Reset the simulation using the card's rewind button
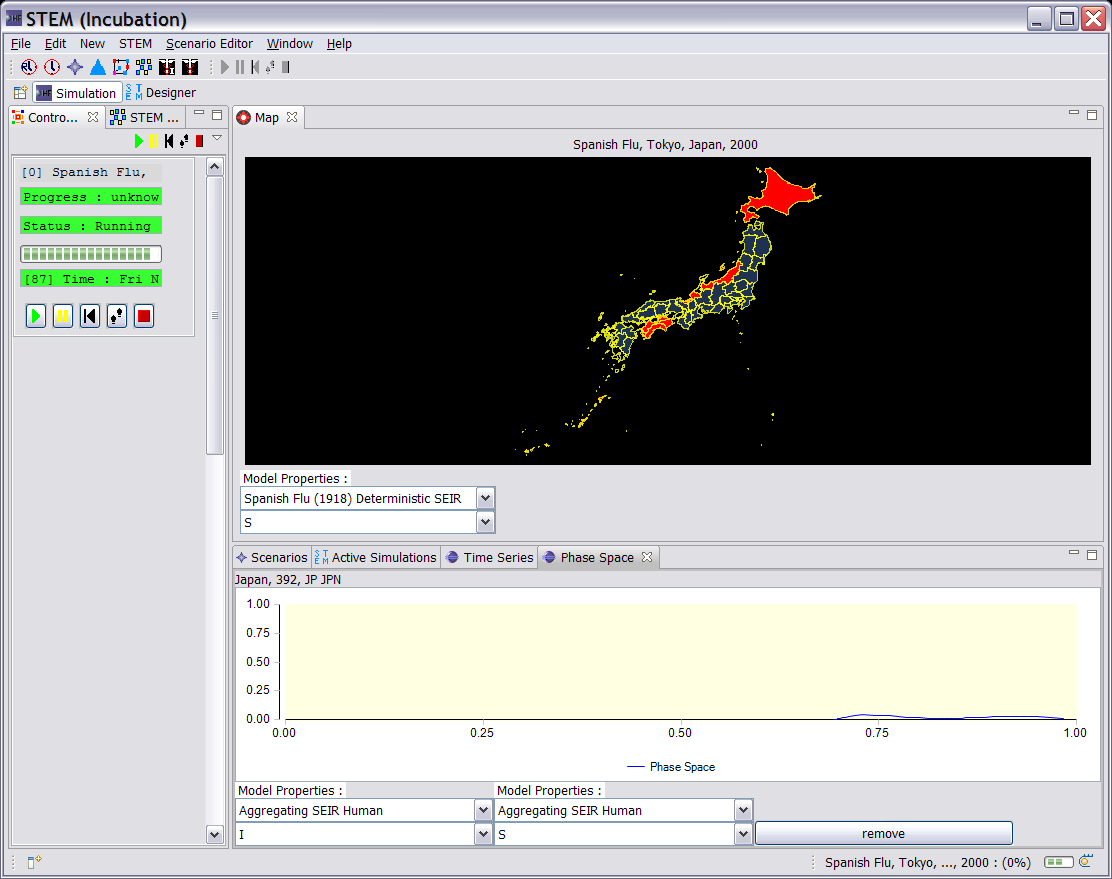The width and height of the screenshot is (1112, 879). click(x=90, y=316)
